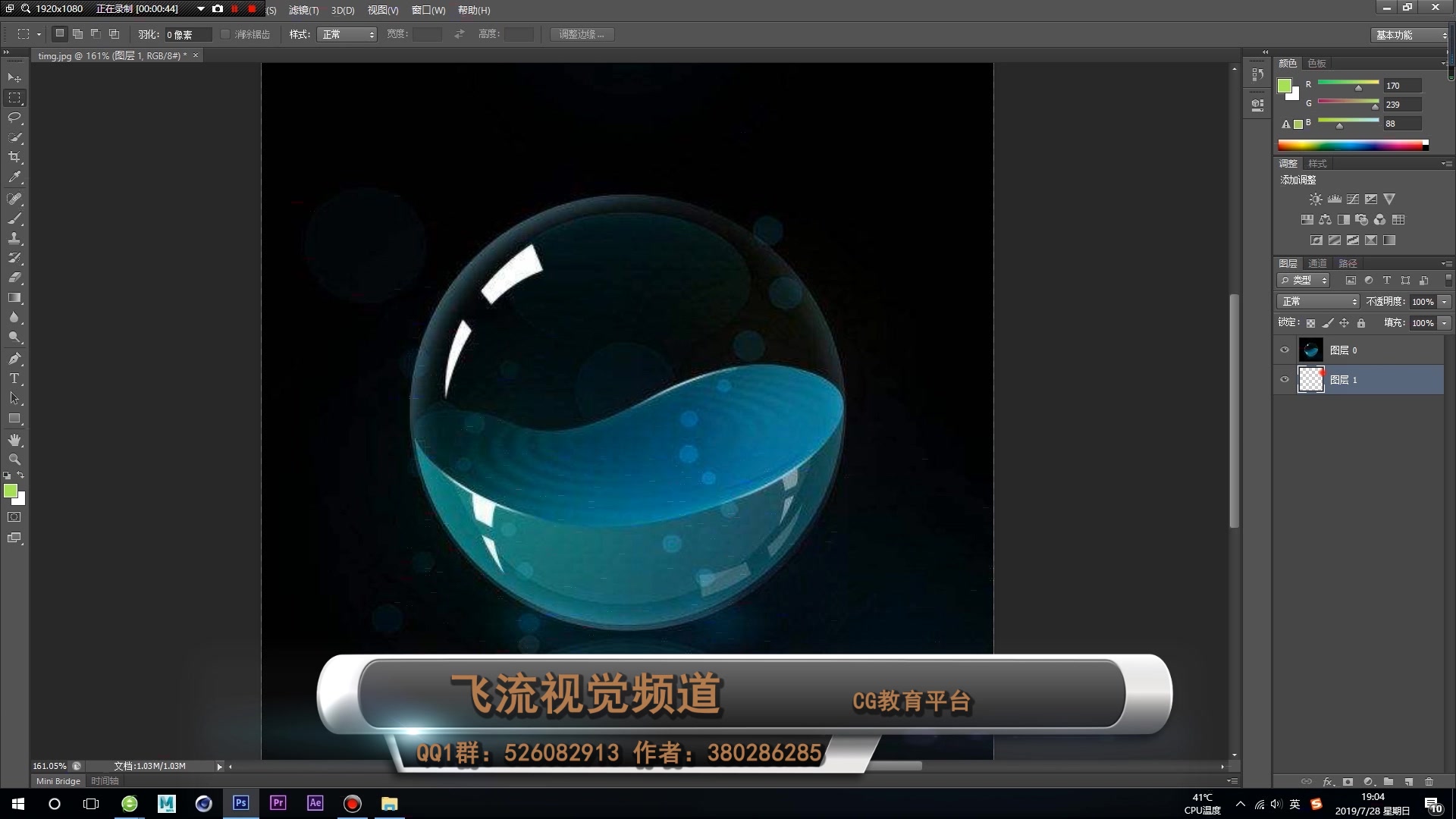Drag the green color channel slider
Viewport: 1456px width, 819px height.
[x=1375, y=108]
